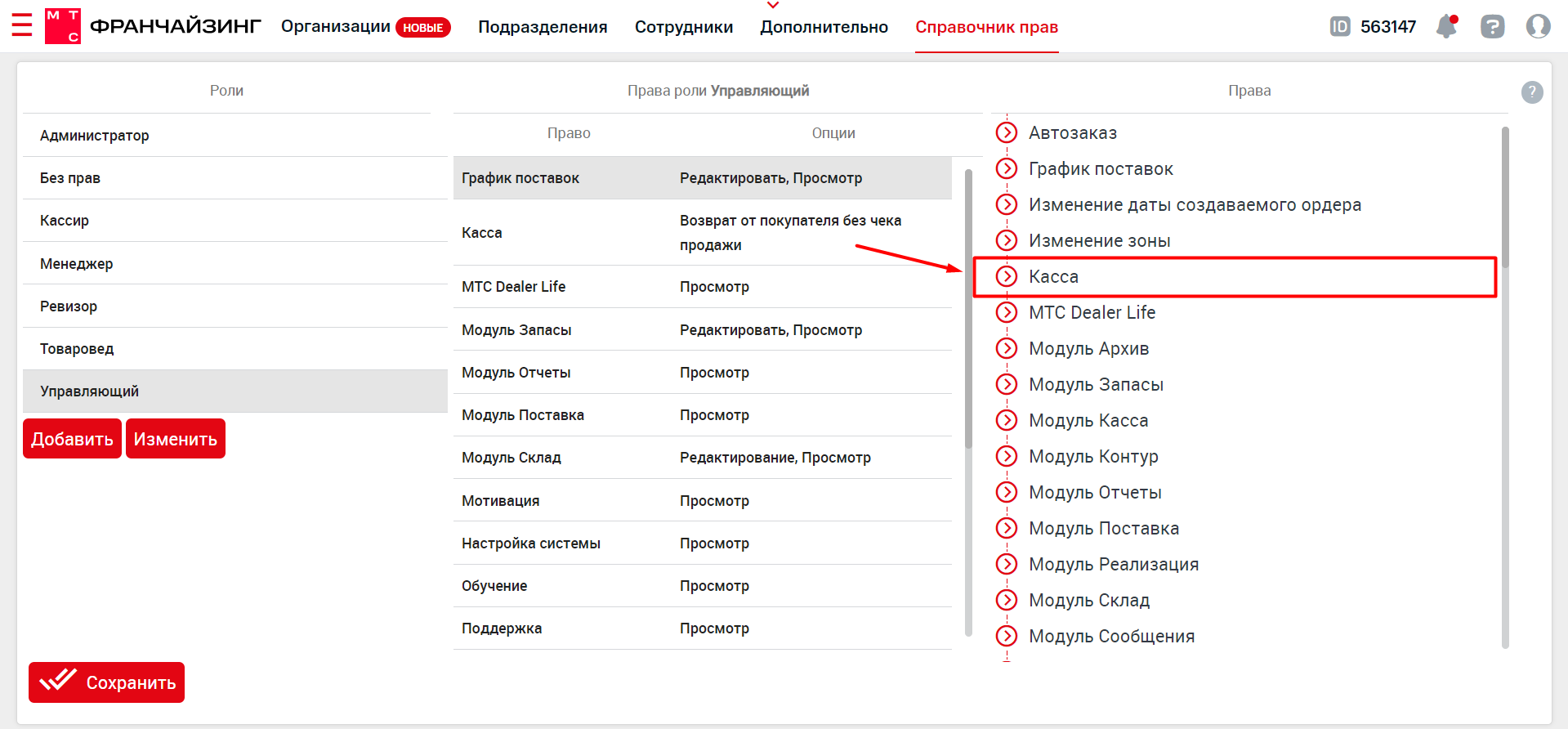
Task: Select Модуль Отчеты row in role rights
Action: (703, 373)
